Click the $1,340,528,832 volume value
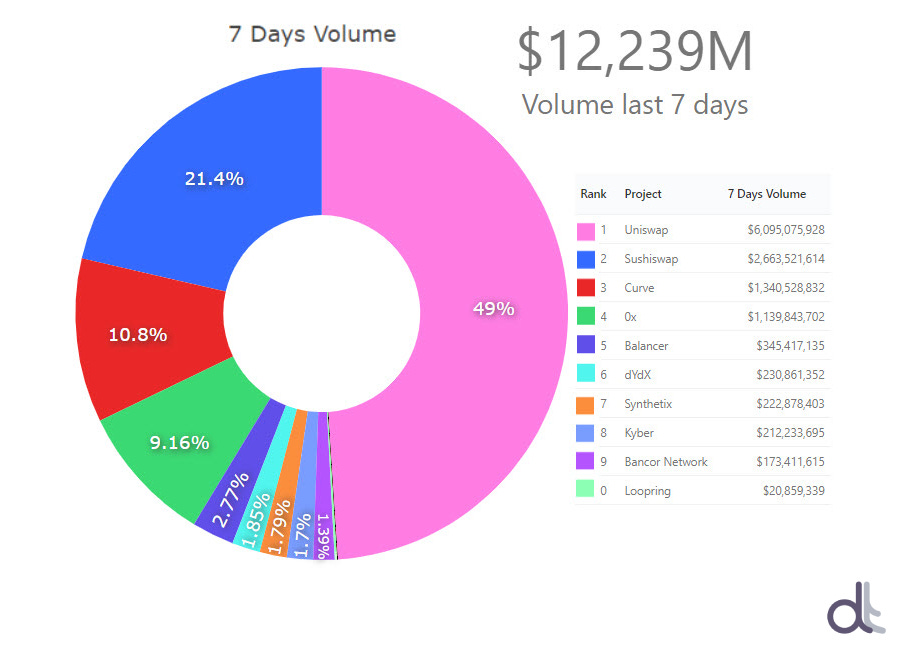The height and width of the screenshot is (650, 900). [786, 288]
